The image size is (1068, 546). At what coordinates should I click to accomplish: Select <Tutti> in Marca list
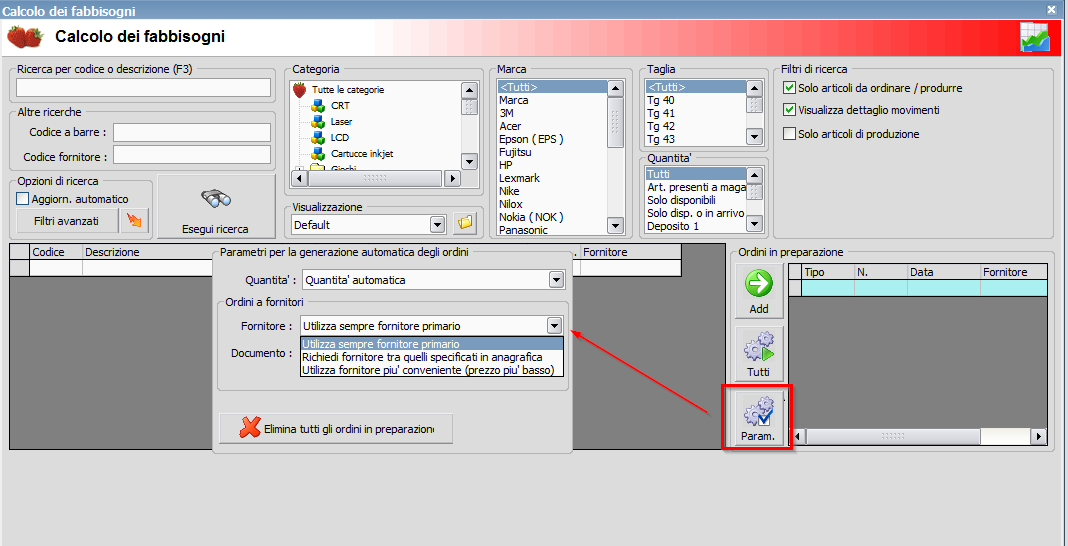(551, 87)
